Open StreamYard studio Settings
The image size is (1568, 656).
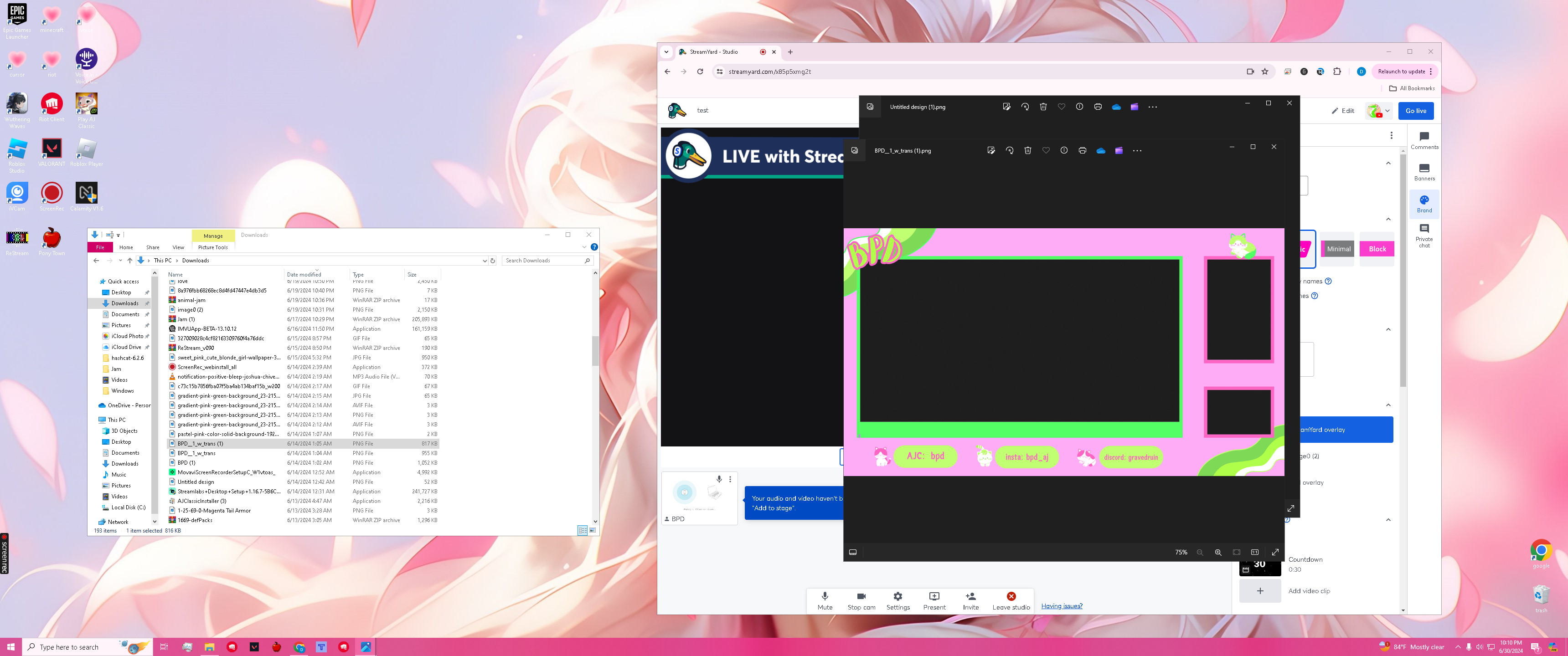pos(898,600)
